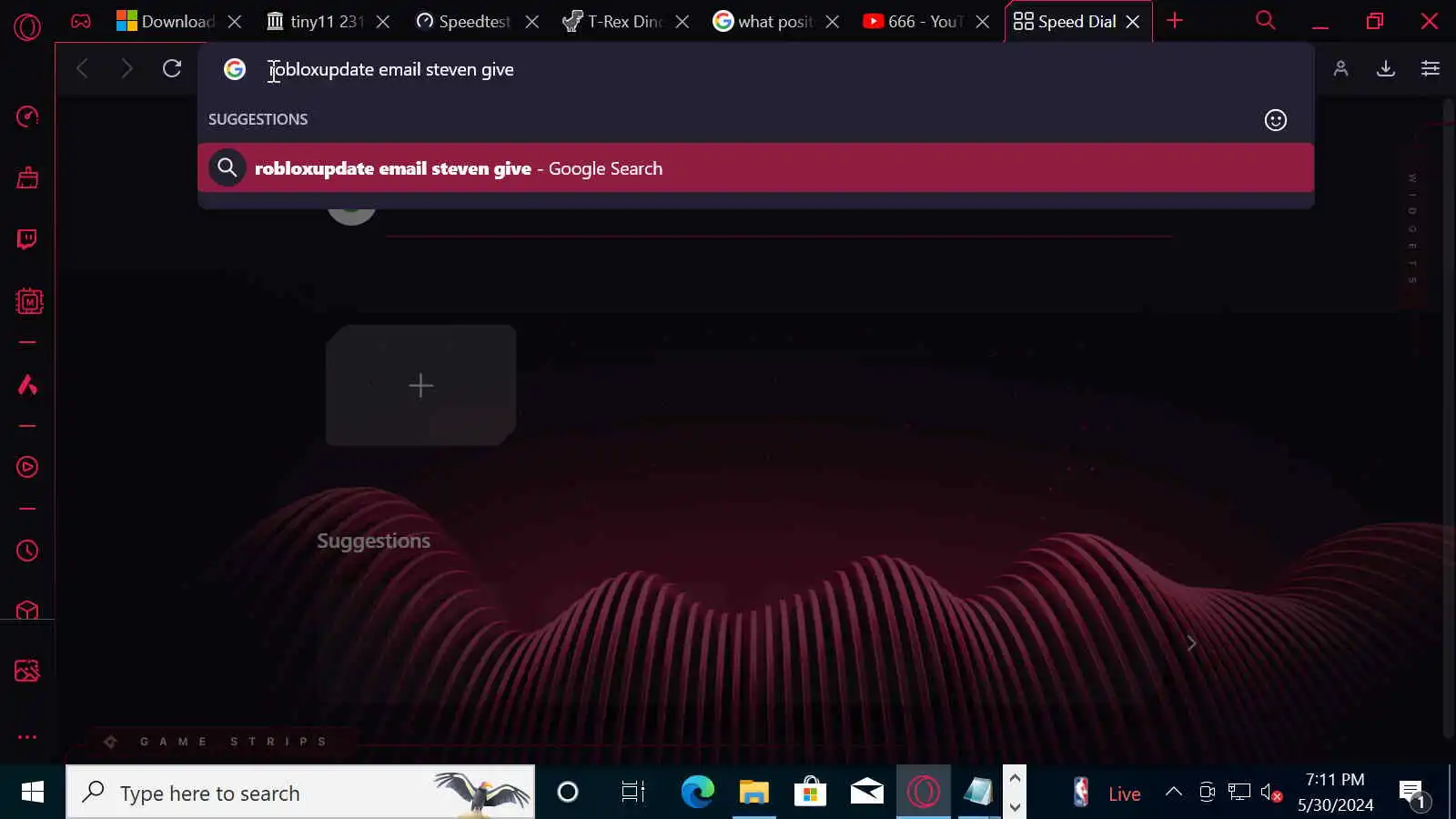Screen dimensions: 1456x819
Task: Open the Windows Start menu
Action: click(32, 793)
